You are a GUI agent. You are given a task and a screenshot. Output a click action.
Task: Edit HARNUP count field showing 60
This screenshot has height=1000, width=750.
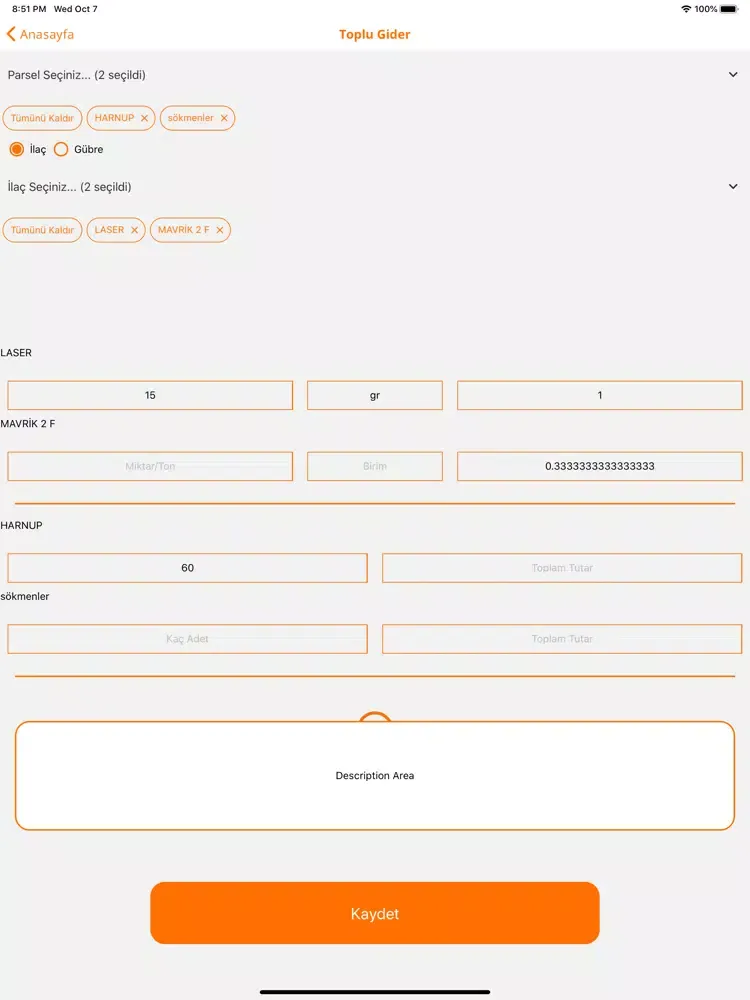point(188,568)
